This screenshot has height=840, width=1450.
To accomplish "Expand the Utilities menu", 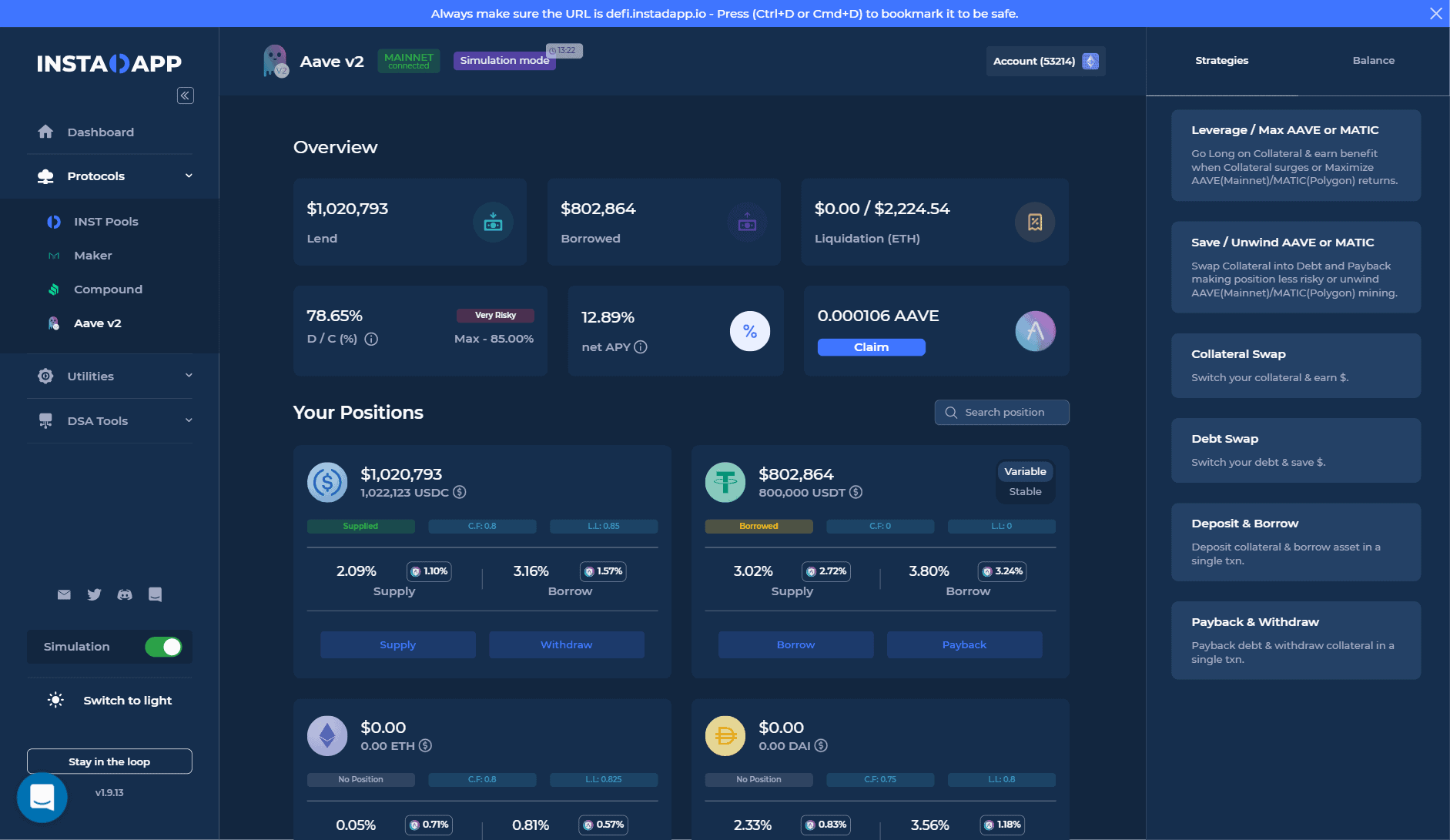I will (x=109, y=376).
